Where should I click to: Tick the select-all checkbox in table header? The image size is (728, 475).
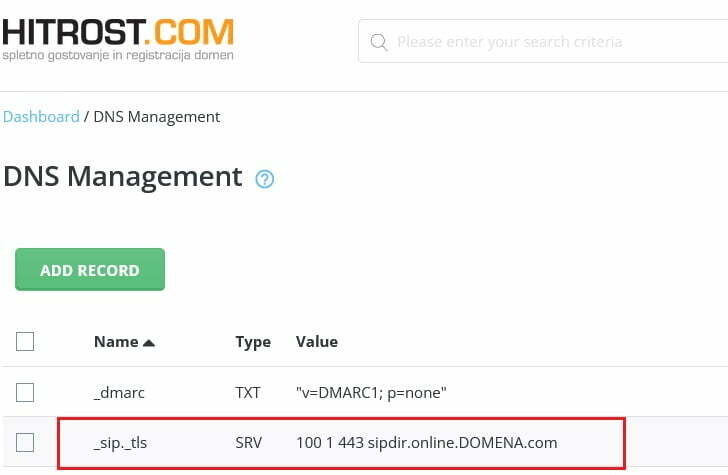(25, 342)
